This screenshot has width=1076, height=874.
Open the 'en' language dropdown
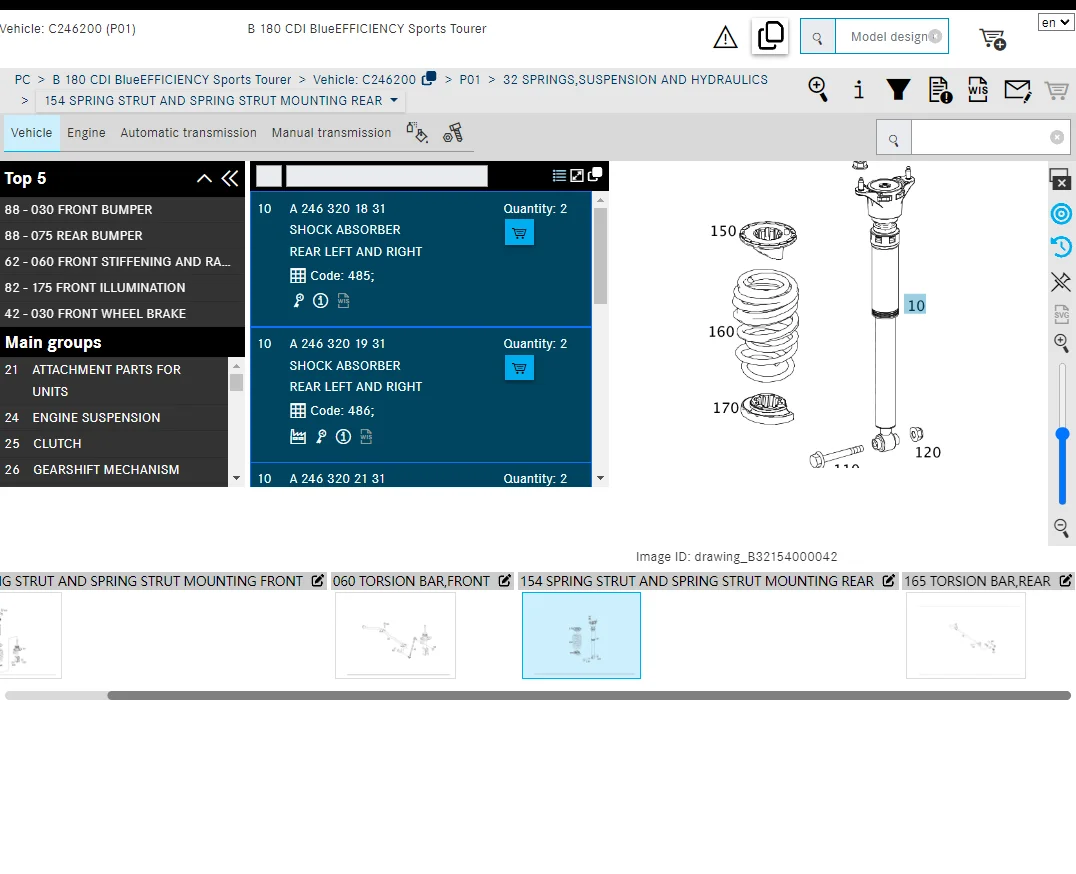pos(1055,23)
